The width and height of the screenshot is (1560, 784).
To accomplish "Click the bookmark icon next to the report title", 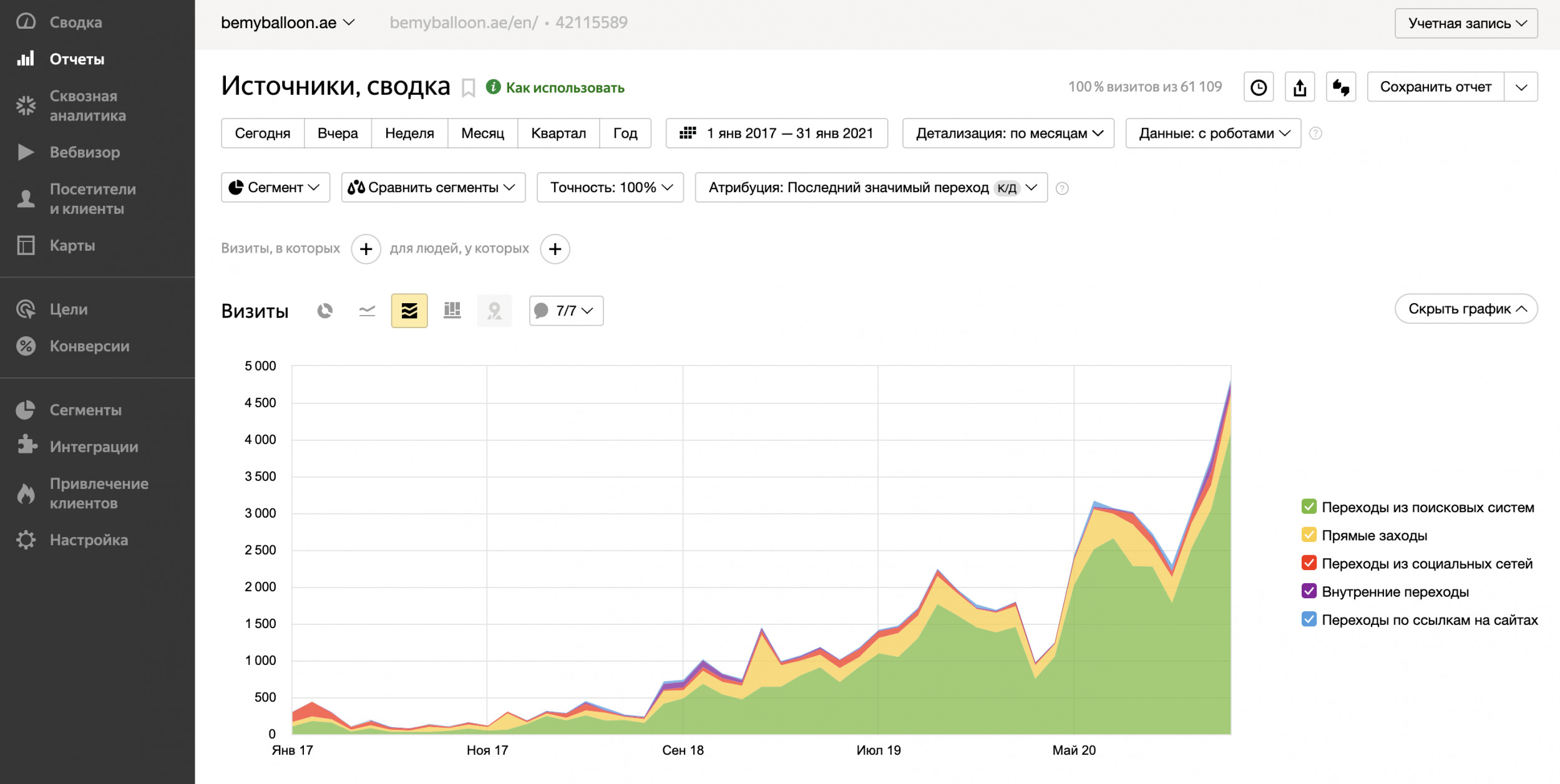I will [x=468, y=88].
